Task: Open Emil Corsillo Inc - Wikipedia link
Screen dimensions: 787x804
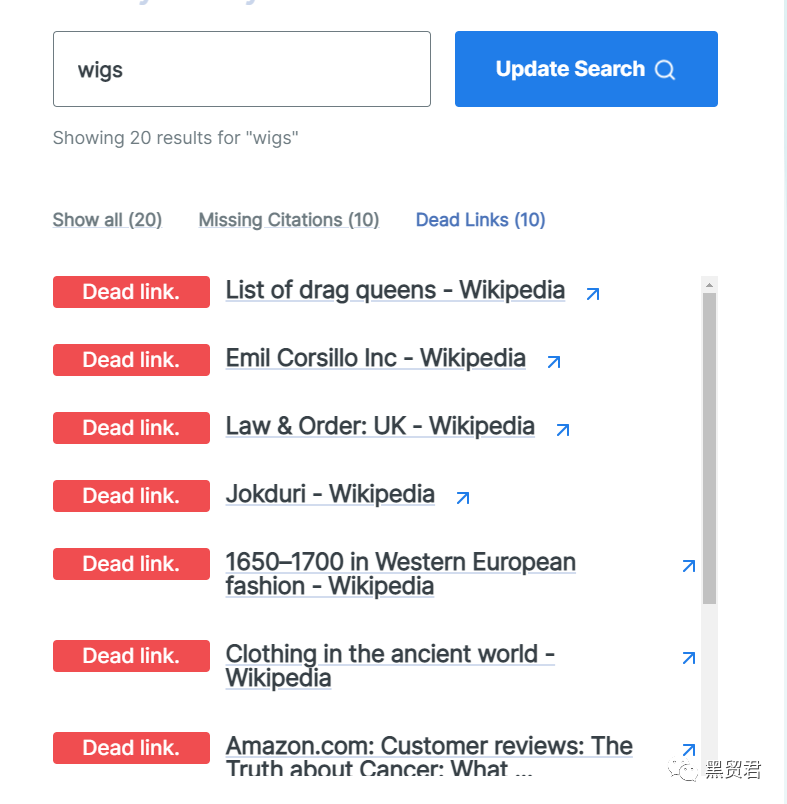Action: point(375,358)
